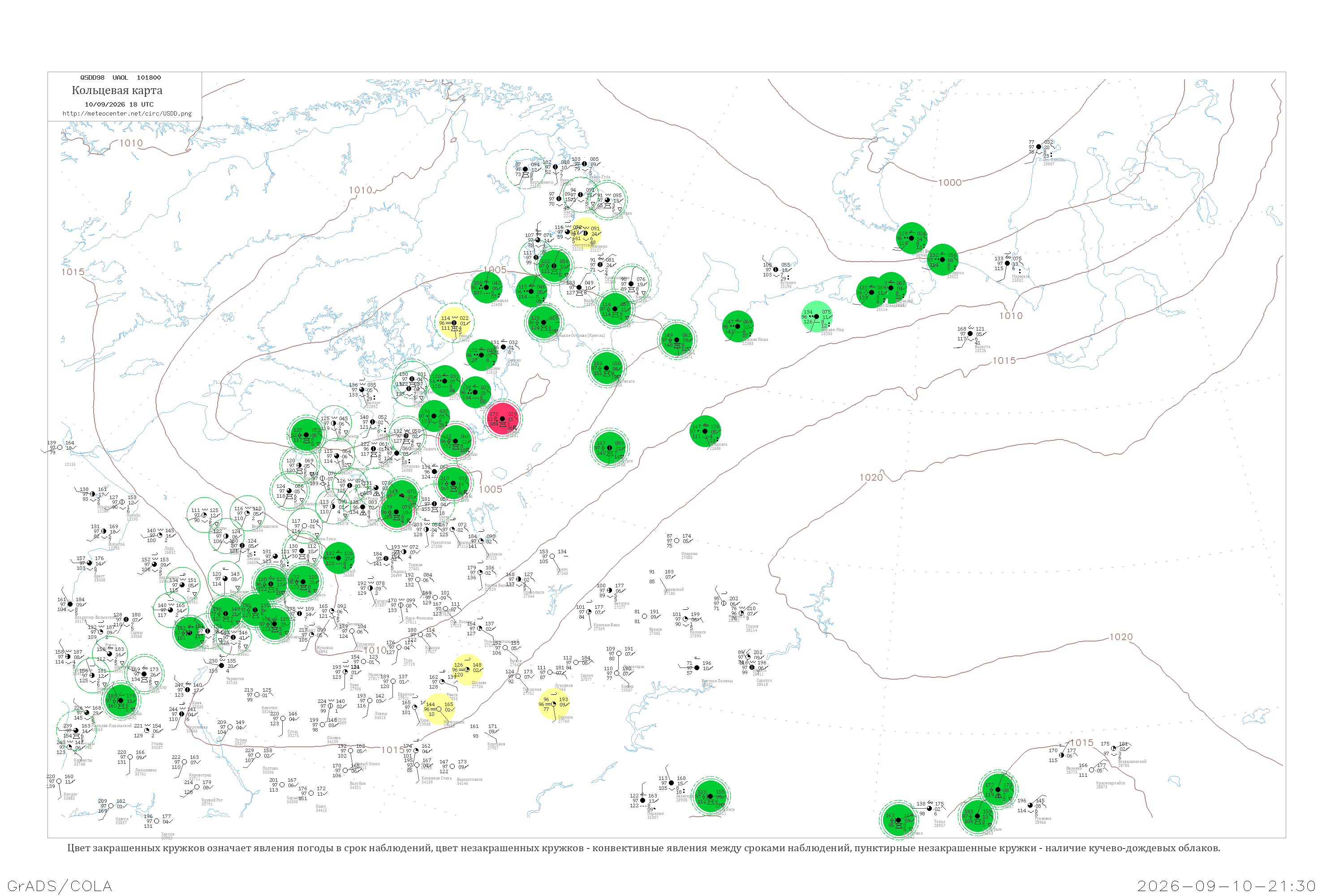Click the GrADS/COLA label at bottom-left
Screen dimensions: 1344x896
point(60,886)
